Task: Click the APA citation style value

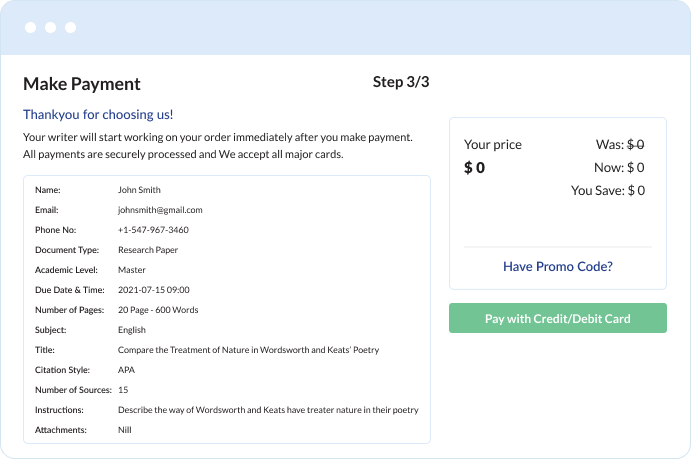Action: pyautogui.click(x=126, y=370)
